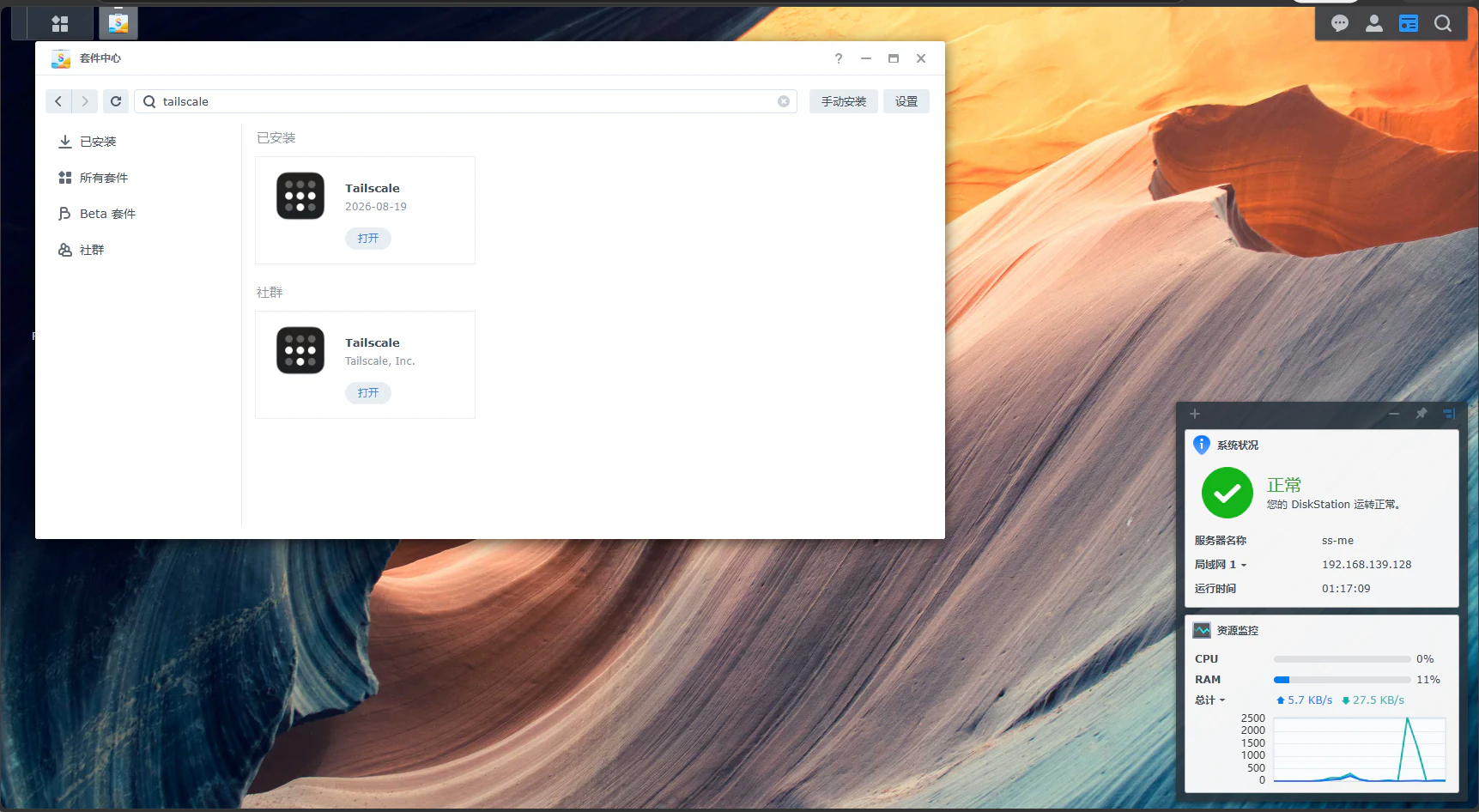Image resolution: width=1479 pixels, height=812 pixels.
Task: Click the network traffic graph
Action: 1360,749
